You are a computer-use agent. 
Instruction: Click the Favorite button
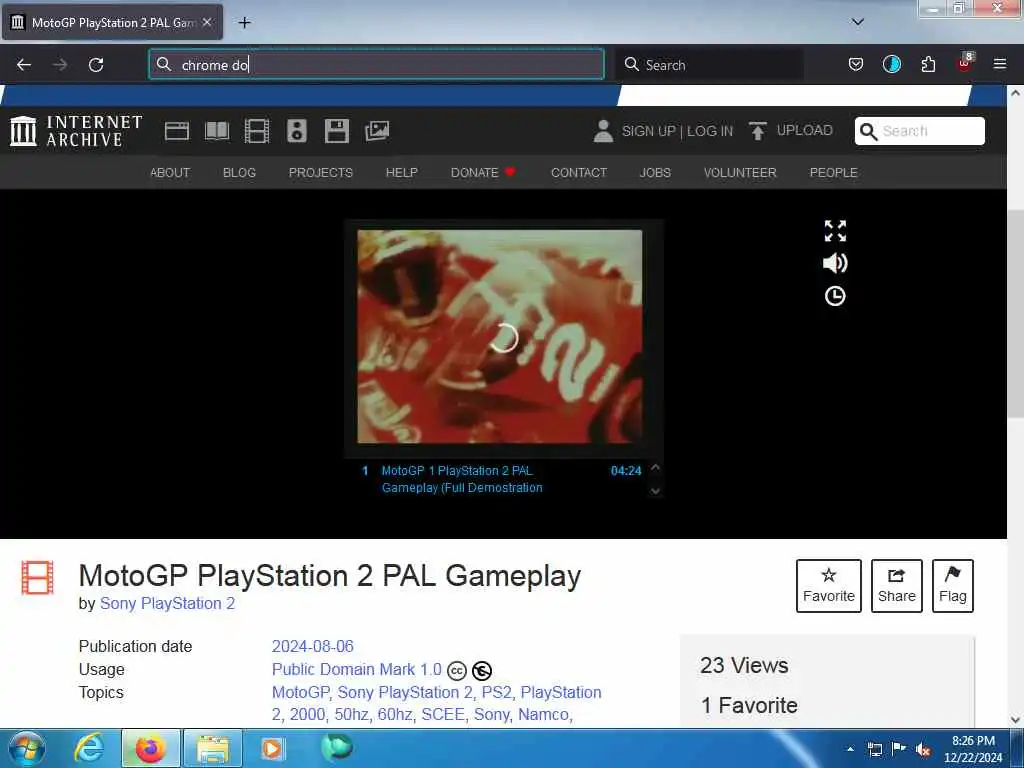point(829,586)
